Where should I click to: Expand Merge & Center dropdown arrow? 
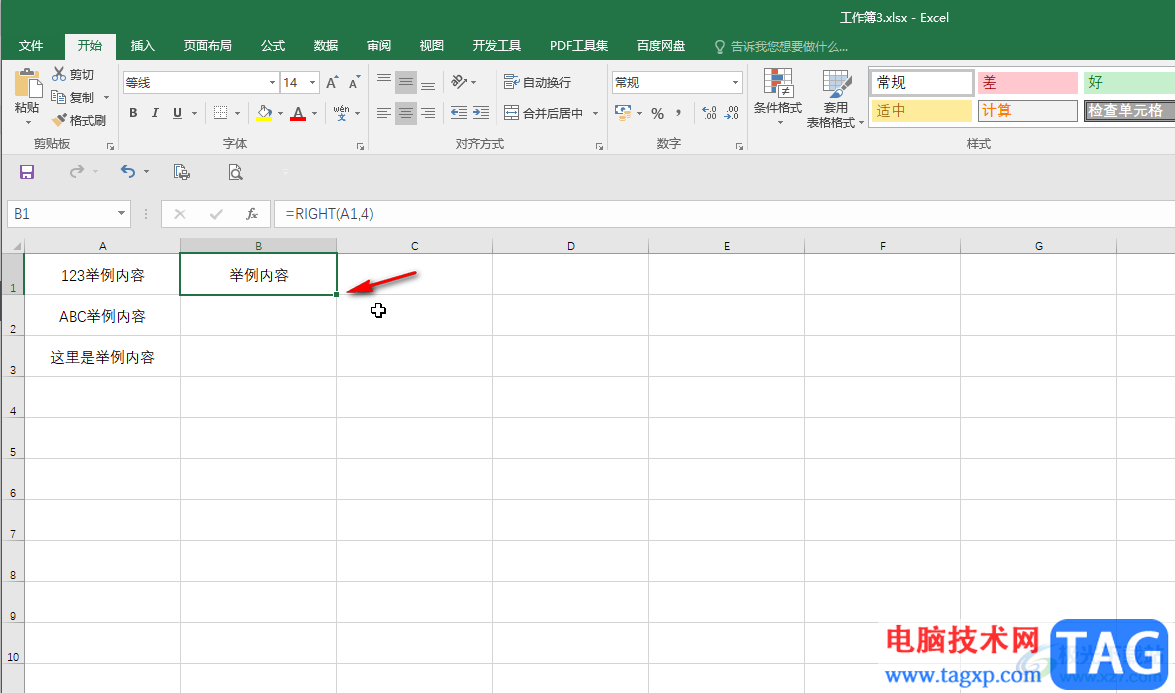(x=596, y=113)
